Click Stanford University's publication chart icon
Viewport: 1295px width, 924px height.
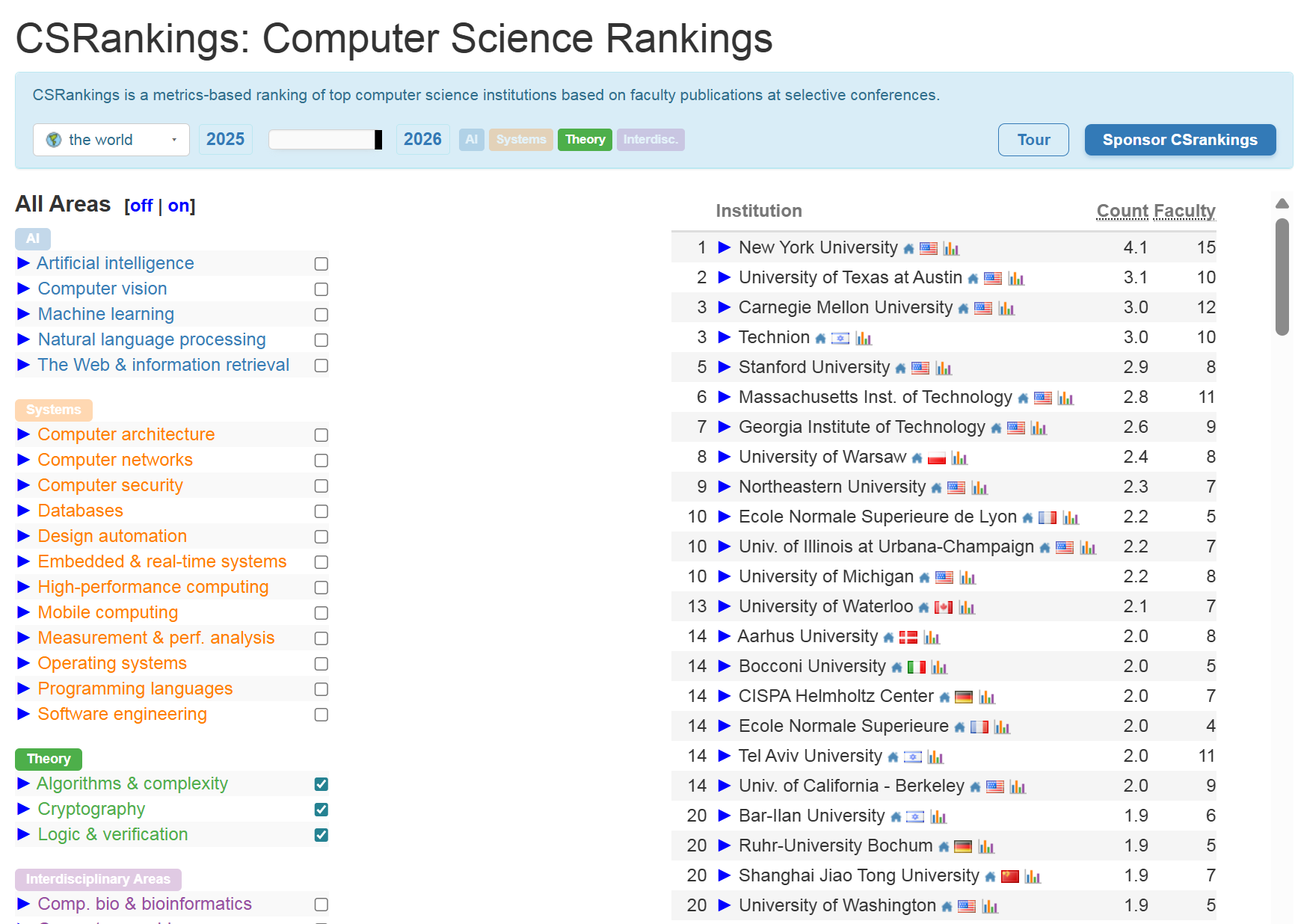(x=944, y=369)
